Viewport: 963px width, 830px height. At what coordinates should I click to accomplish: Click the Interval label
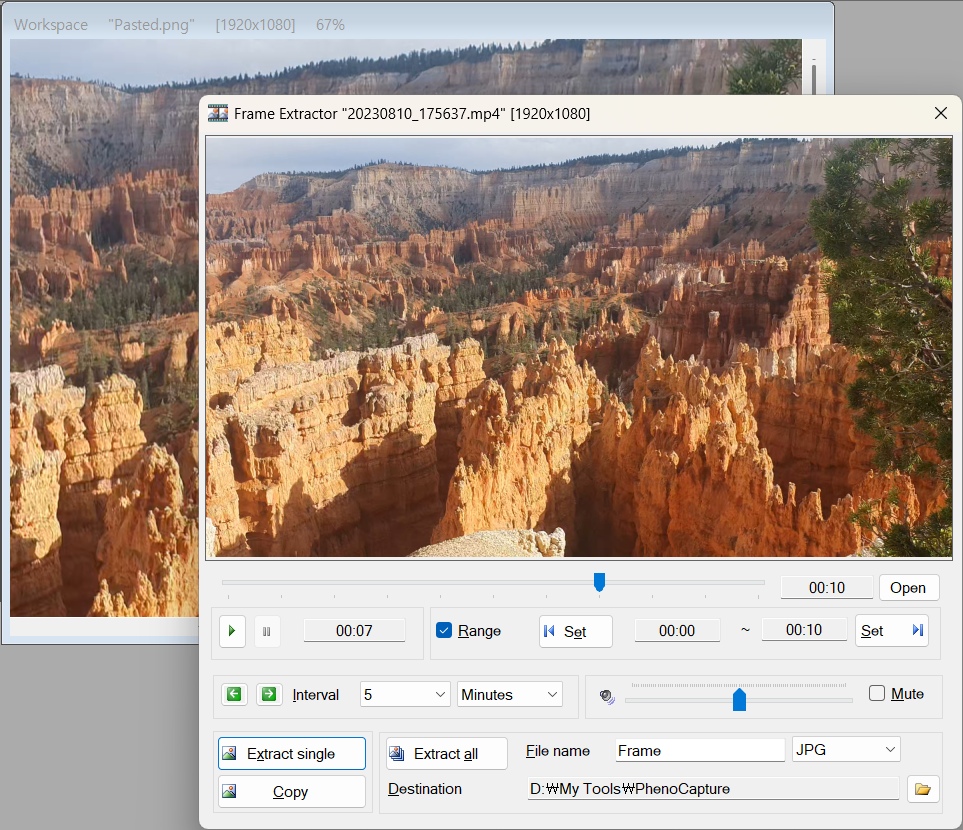(316, 695)
